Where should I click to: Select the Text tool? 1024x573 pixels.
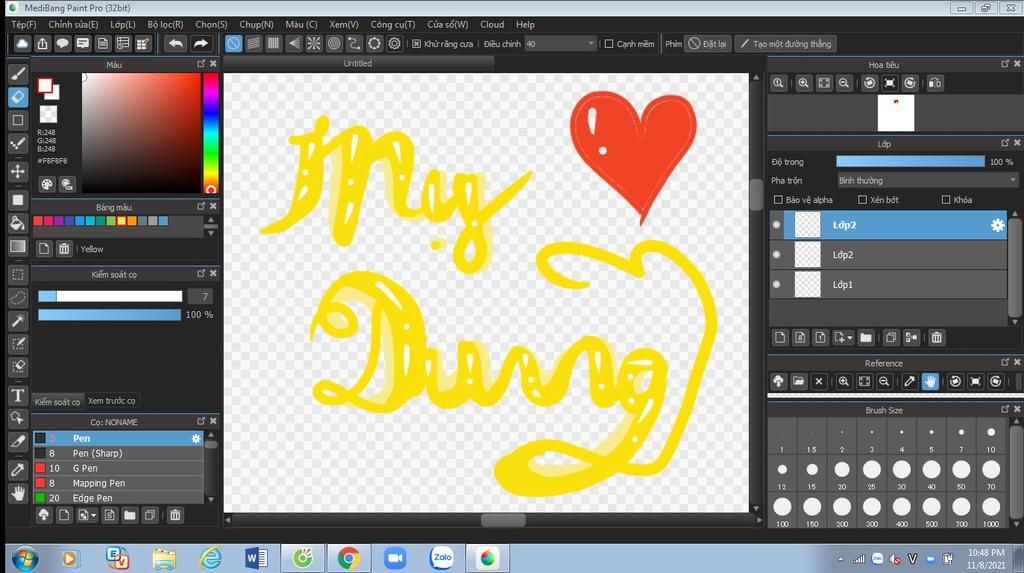[x=18, y=395]
